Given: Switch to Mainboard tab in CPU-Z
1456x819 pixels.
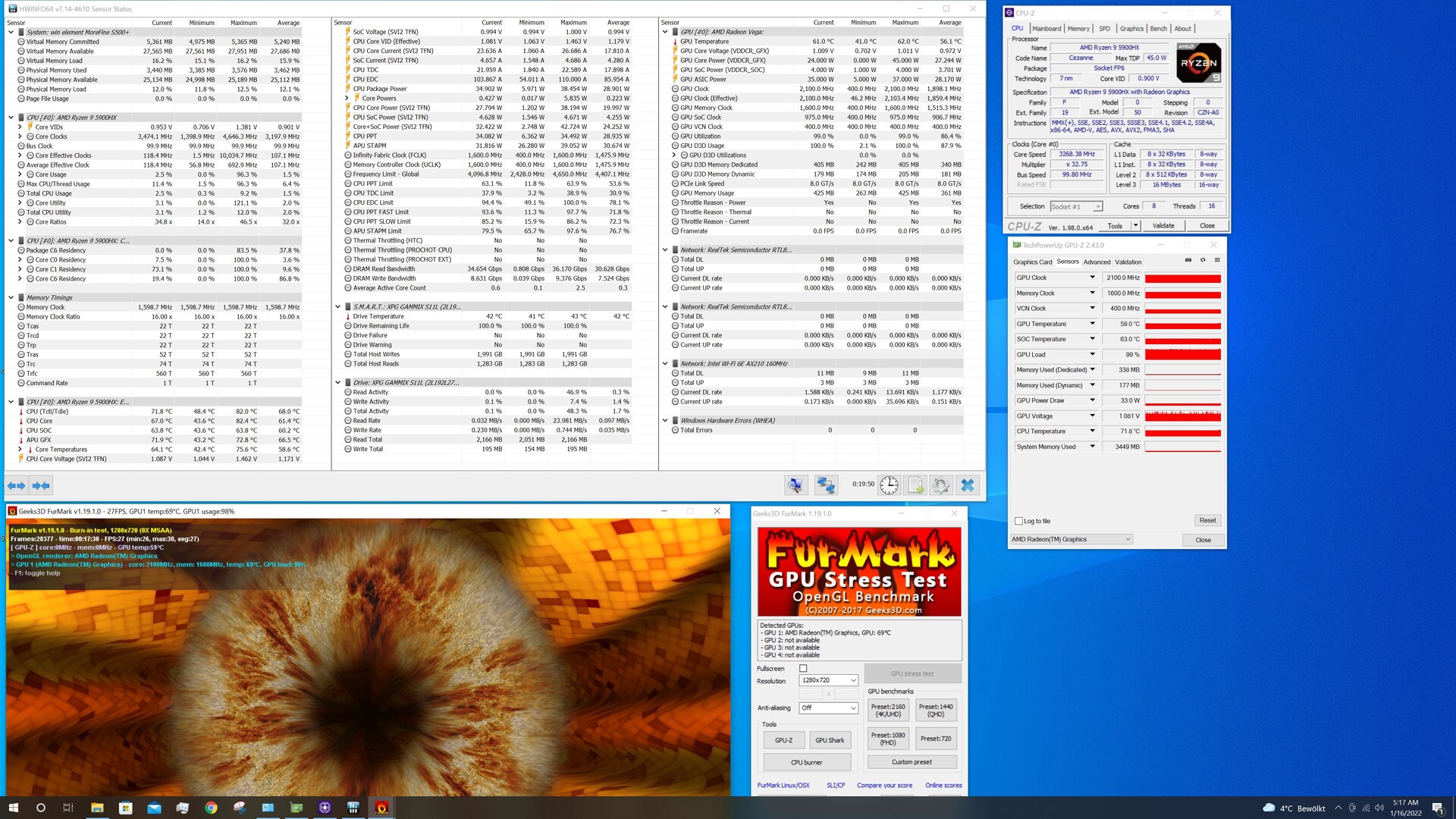Looking at the screenshot, I should coord(1046,28).
